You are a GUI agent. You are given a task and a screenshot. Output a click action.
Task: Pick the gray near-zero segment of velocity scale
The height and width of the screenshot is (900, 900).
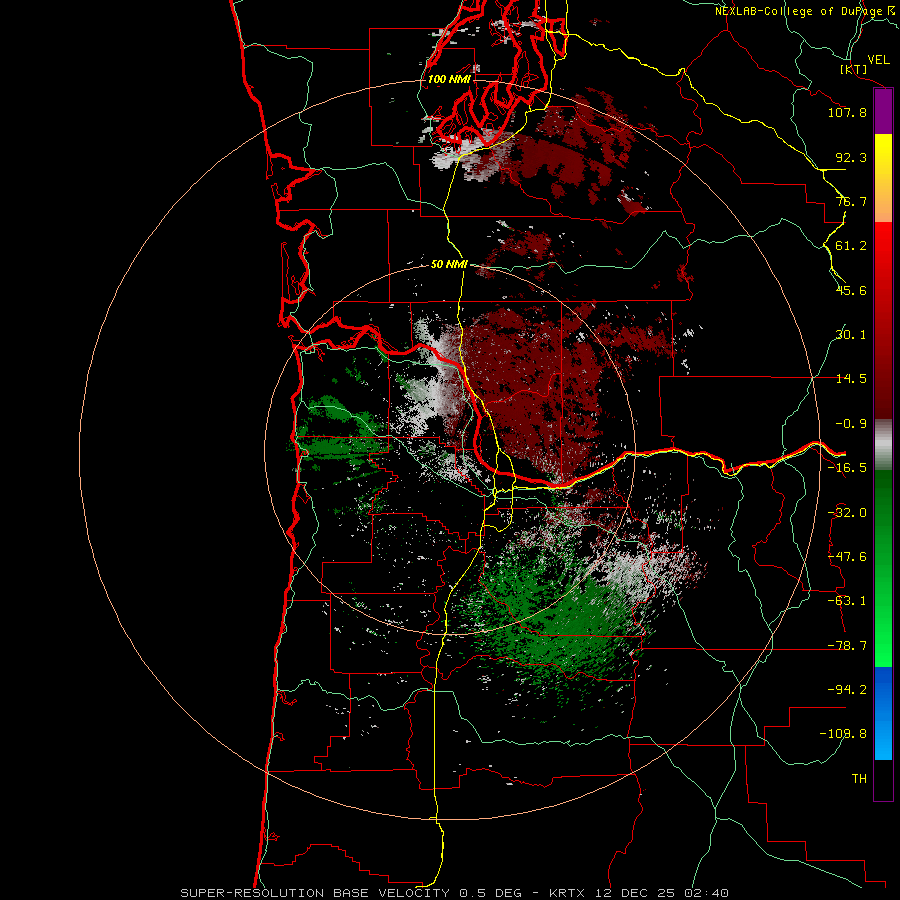883,445
